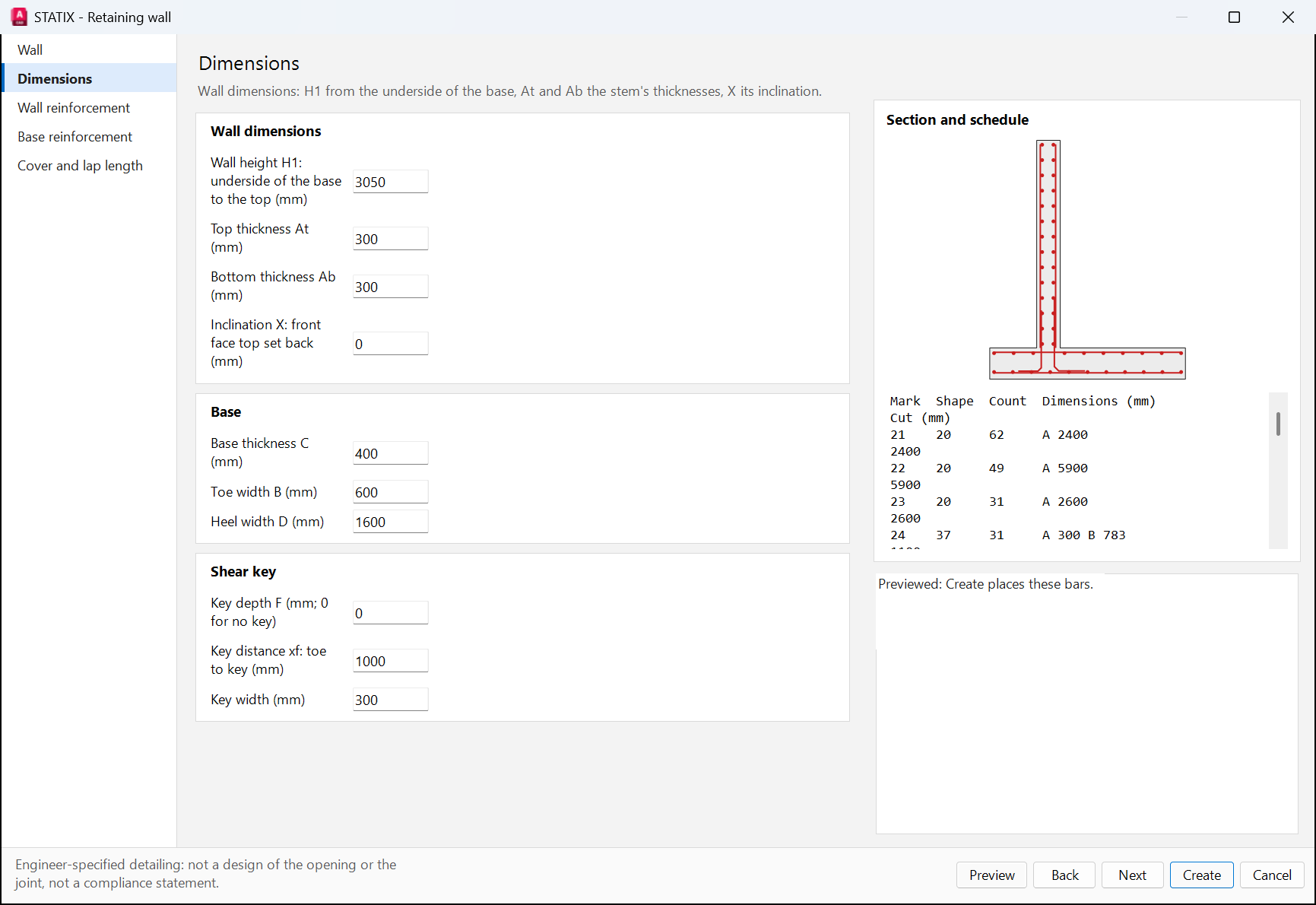1316x905 pixels.
Task: Click the 'Section and schedule' heading
Action: pos(957,120)
